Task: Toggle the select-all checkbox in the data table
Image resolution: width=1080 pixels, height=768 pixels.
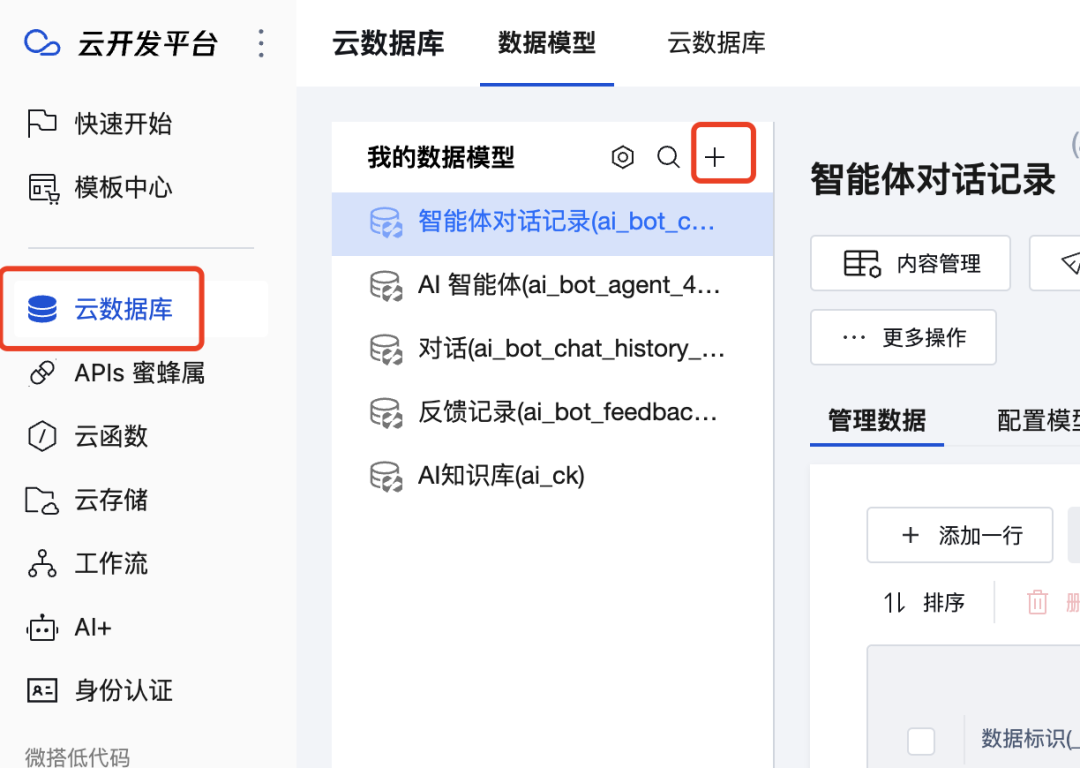Action: (x=919, y=740)
